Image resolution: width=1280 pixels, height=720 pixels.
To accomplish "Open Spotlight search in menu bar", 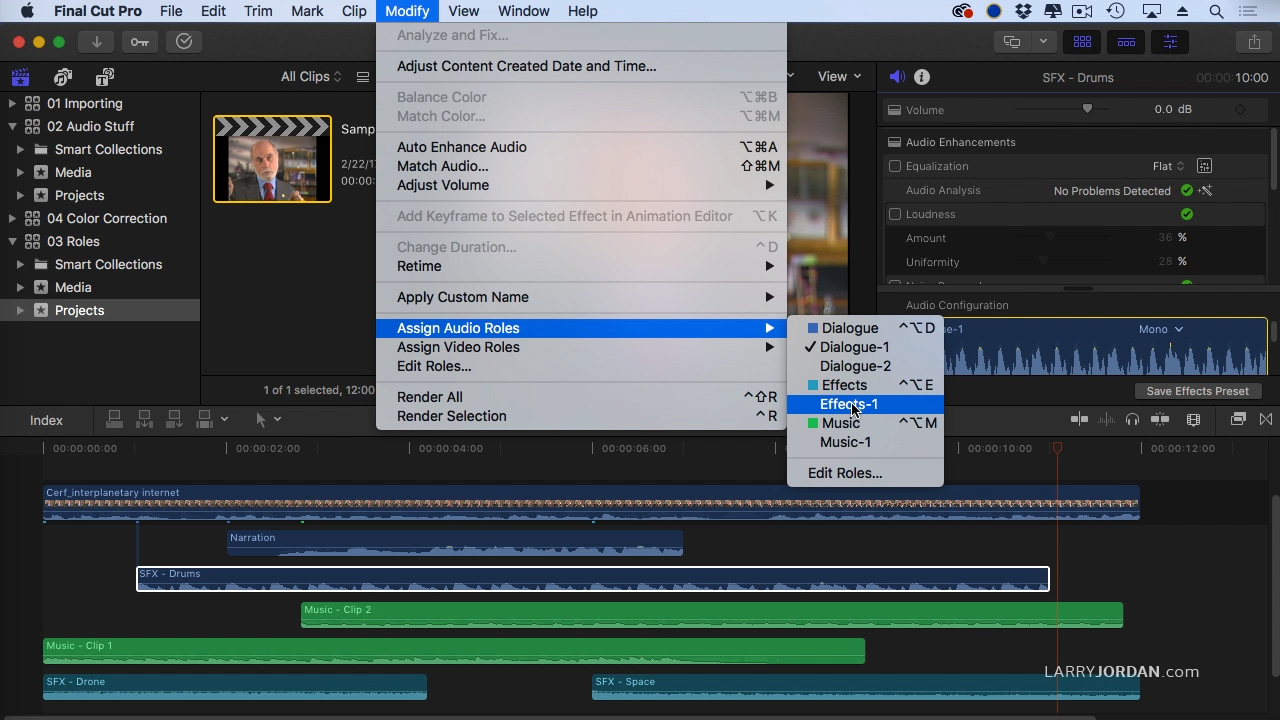I will tap(1216, 11).
